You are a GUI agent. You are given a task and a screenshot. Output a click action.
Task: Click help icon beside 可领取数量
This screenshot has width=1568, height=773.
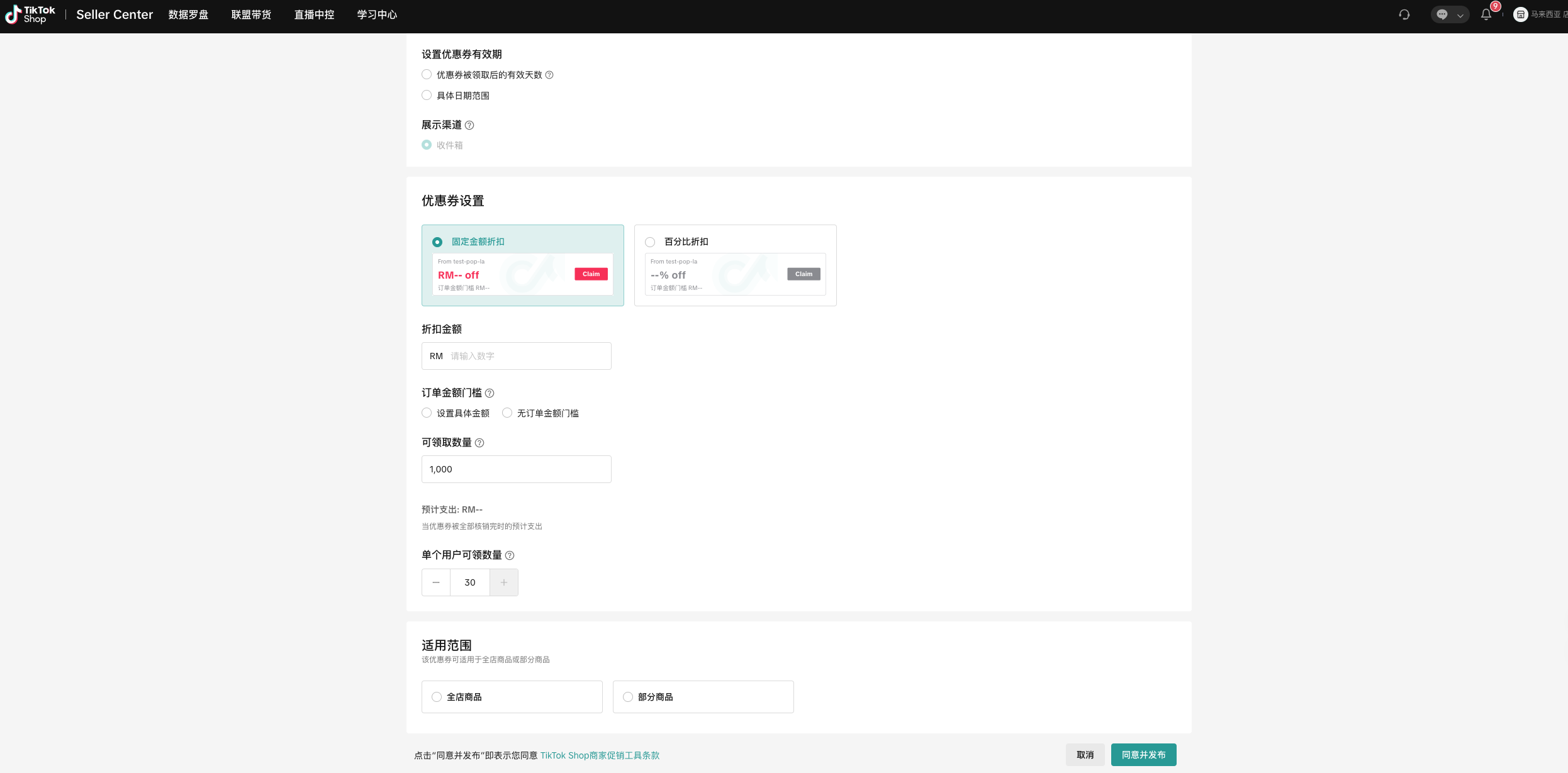click(479, 443)
